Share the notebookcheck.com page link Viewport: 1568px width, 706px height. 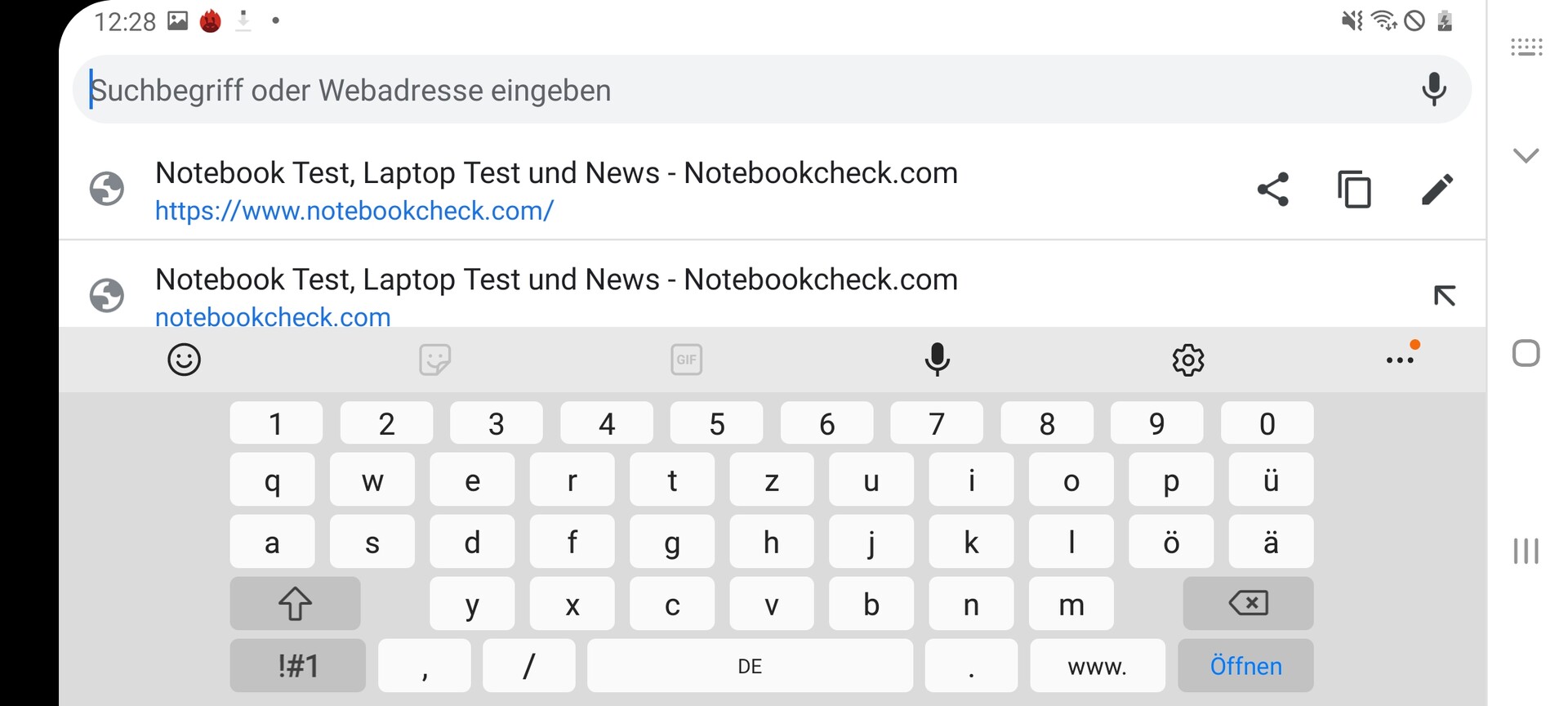[1272, 190]
